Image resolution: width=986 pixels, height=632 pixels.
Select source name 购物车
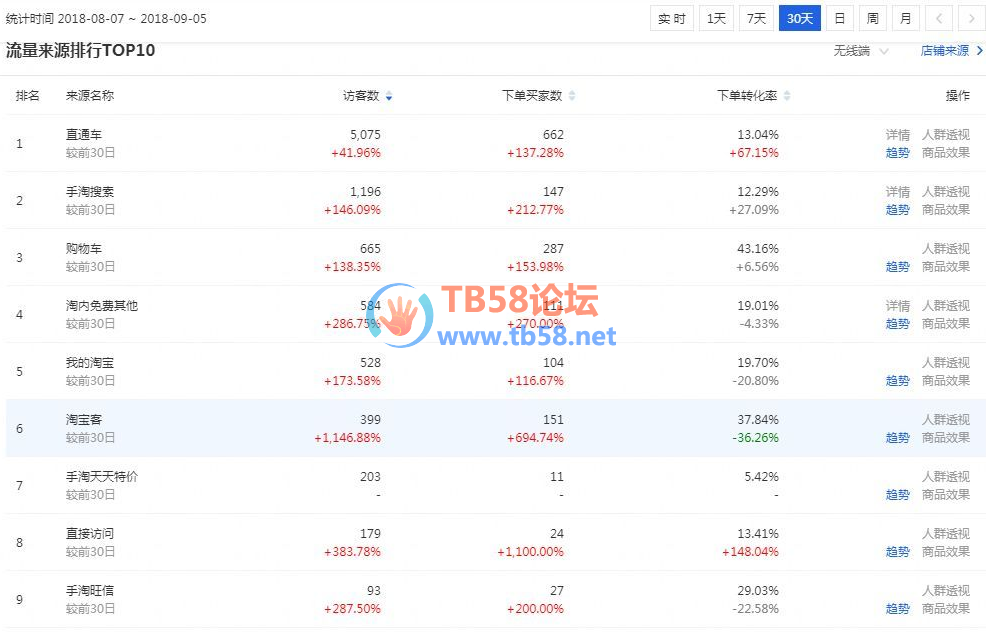[84, 249]
